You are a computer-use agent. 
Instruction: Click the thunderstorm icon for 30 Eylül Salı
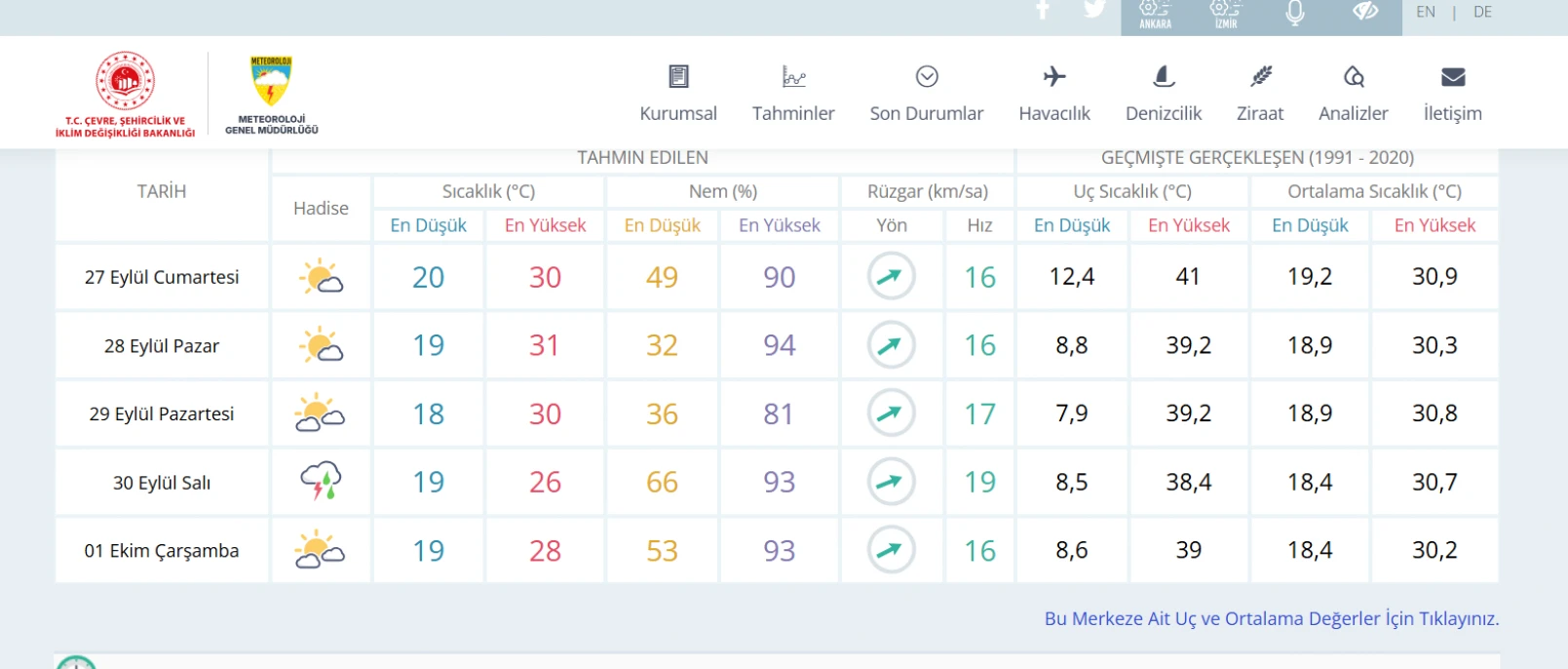[320, 482]
